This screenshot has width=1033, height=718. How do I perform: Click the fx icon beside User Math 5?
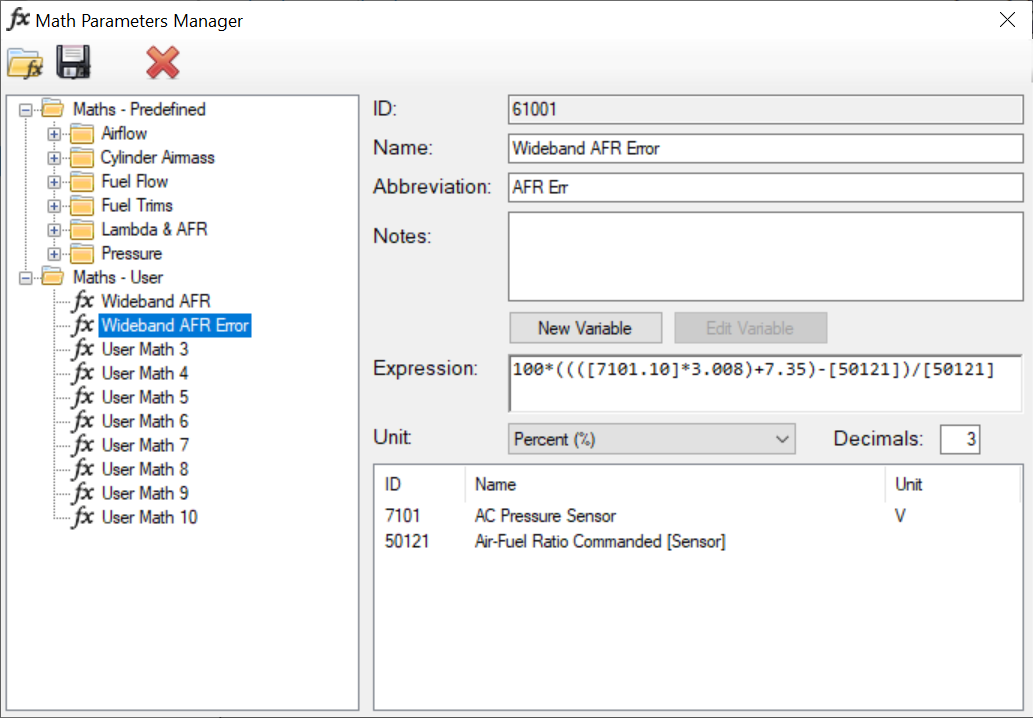(84, 397)
